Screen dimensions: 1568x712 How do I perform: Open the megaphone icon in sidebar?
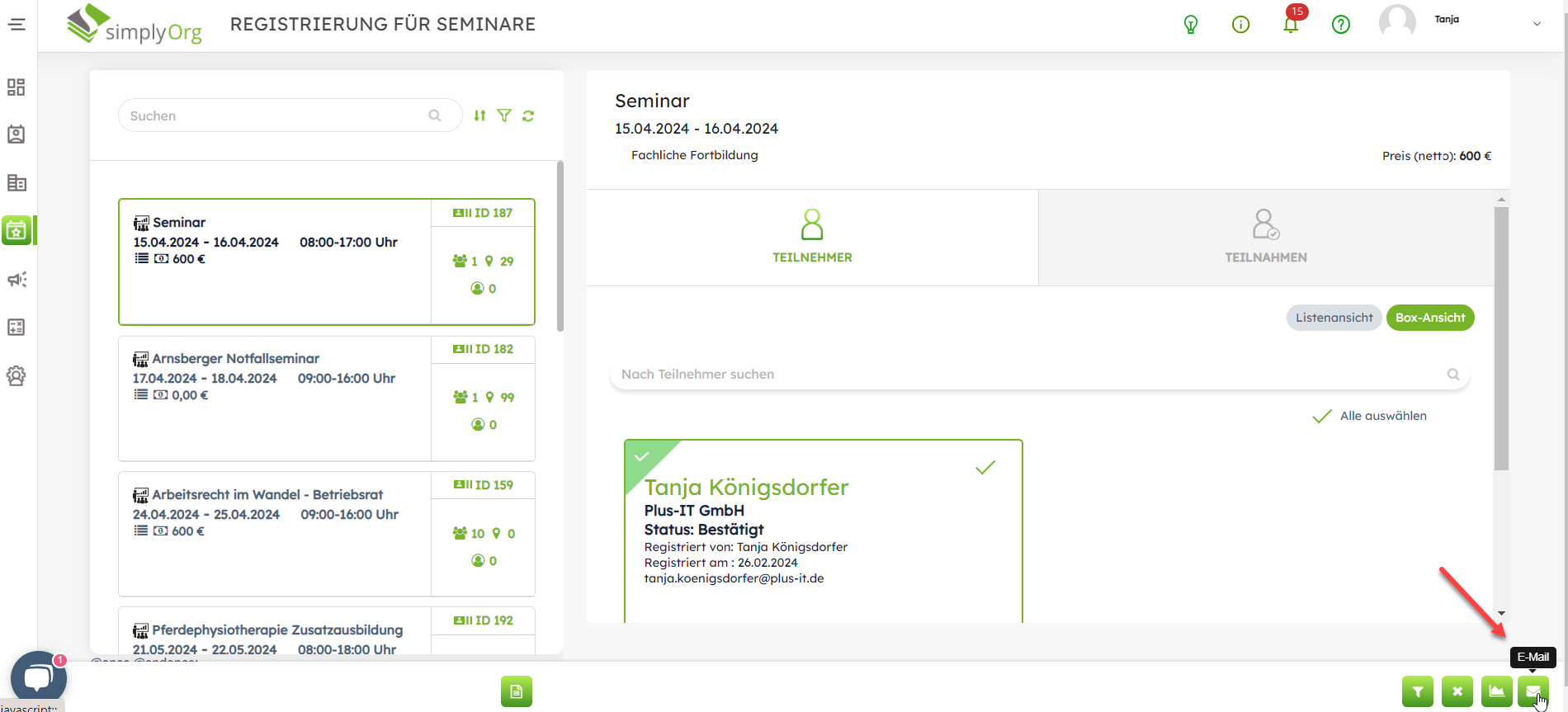click(17, 280)
